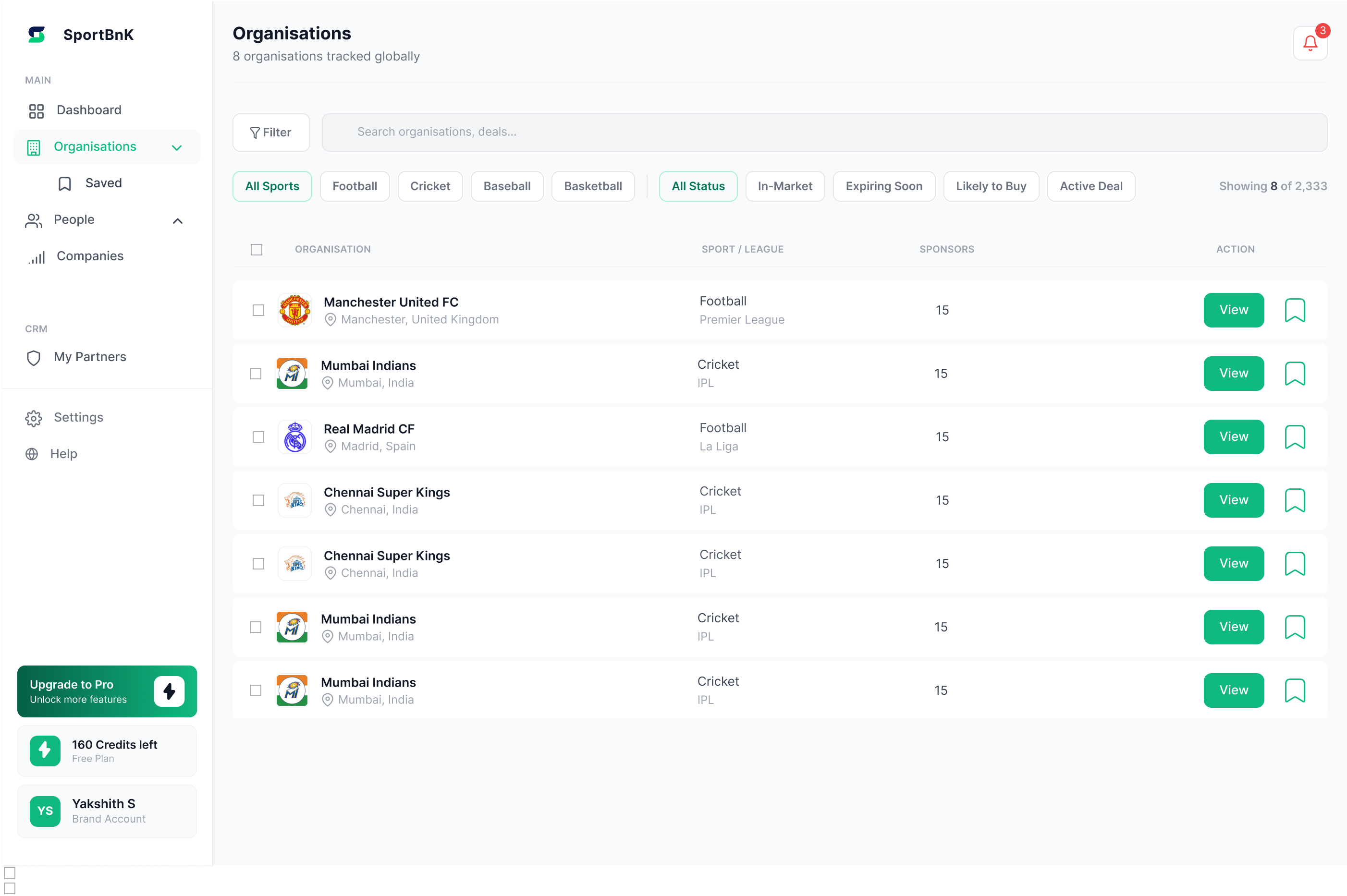Click the Saved bookmark icon in sidebar
This screenshot has width=1347, height=896.
pyautogui.click(x=64, y=183)
